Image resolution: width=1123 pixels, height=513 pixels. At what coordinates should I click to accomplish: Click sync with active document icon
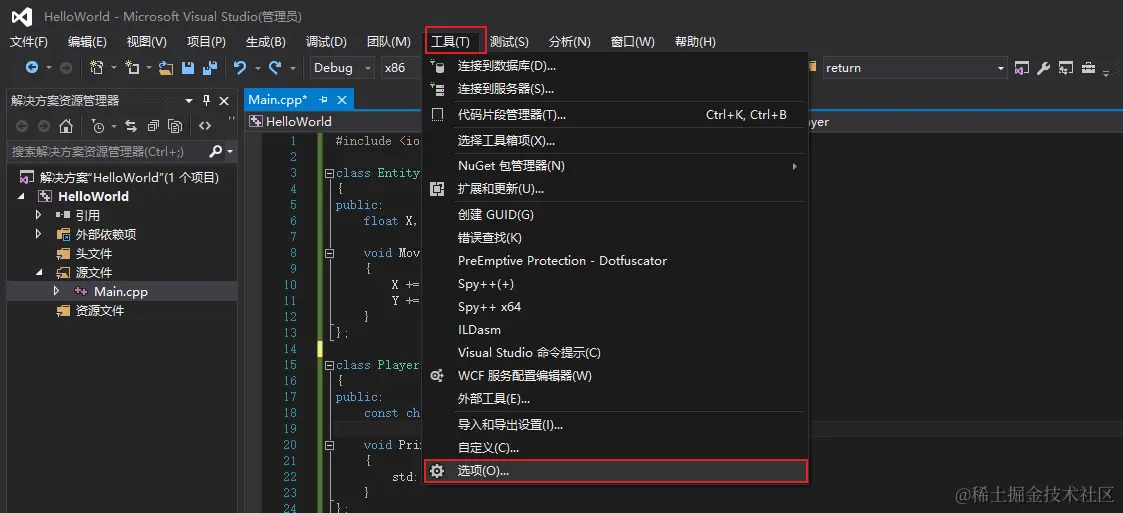tap(131, 126)
